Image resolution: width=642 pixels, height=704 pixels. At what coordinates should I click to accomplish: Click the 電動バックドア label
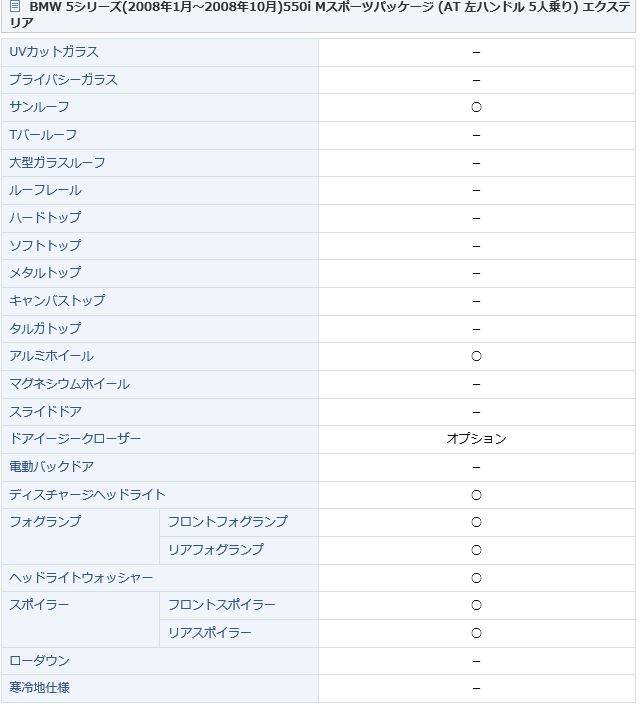(52, 467)
